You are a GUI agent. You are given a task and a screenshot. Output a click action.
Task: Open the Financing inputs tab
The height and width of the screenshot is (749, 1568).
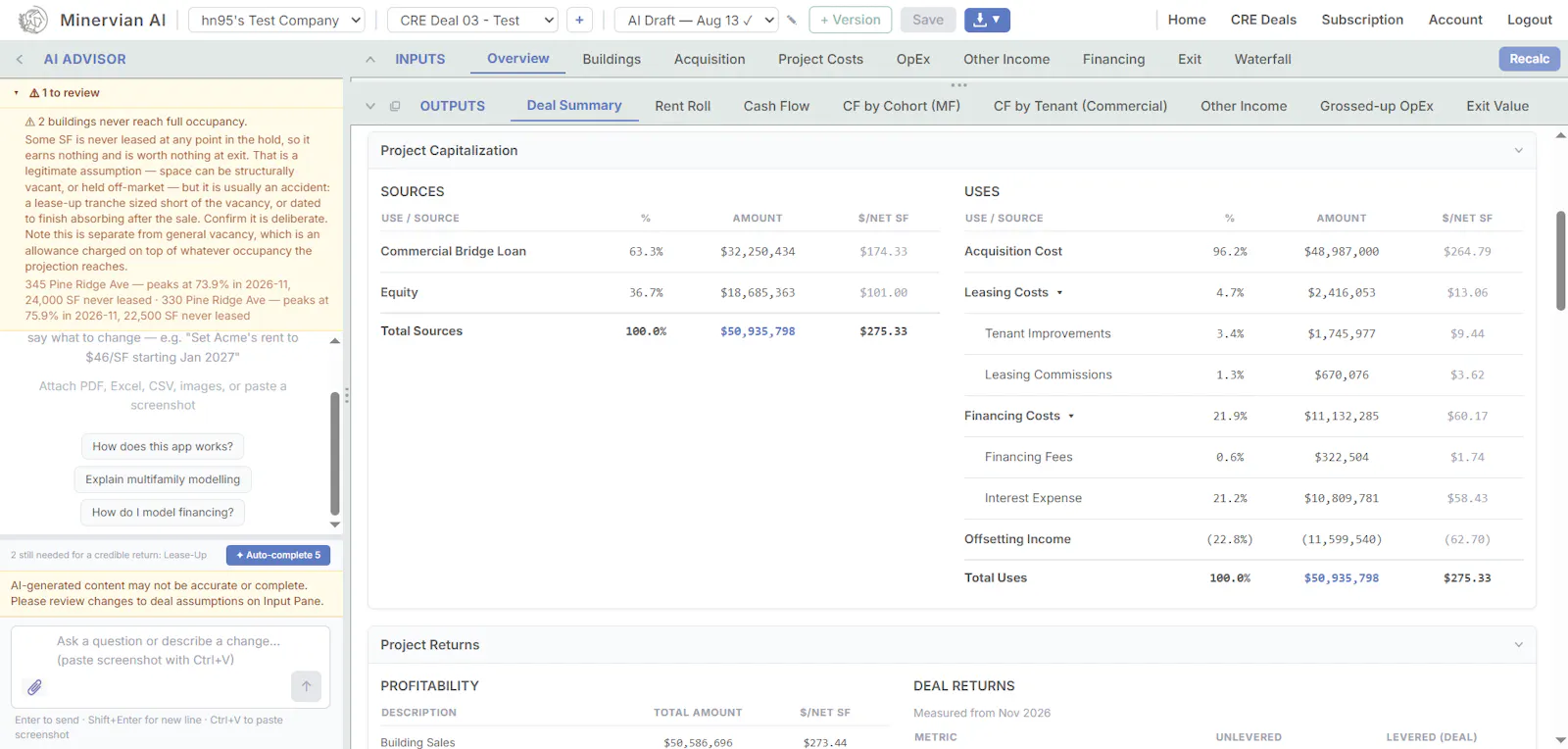[x=1113, y=59]
